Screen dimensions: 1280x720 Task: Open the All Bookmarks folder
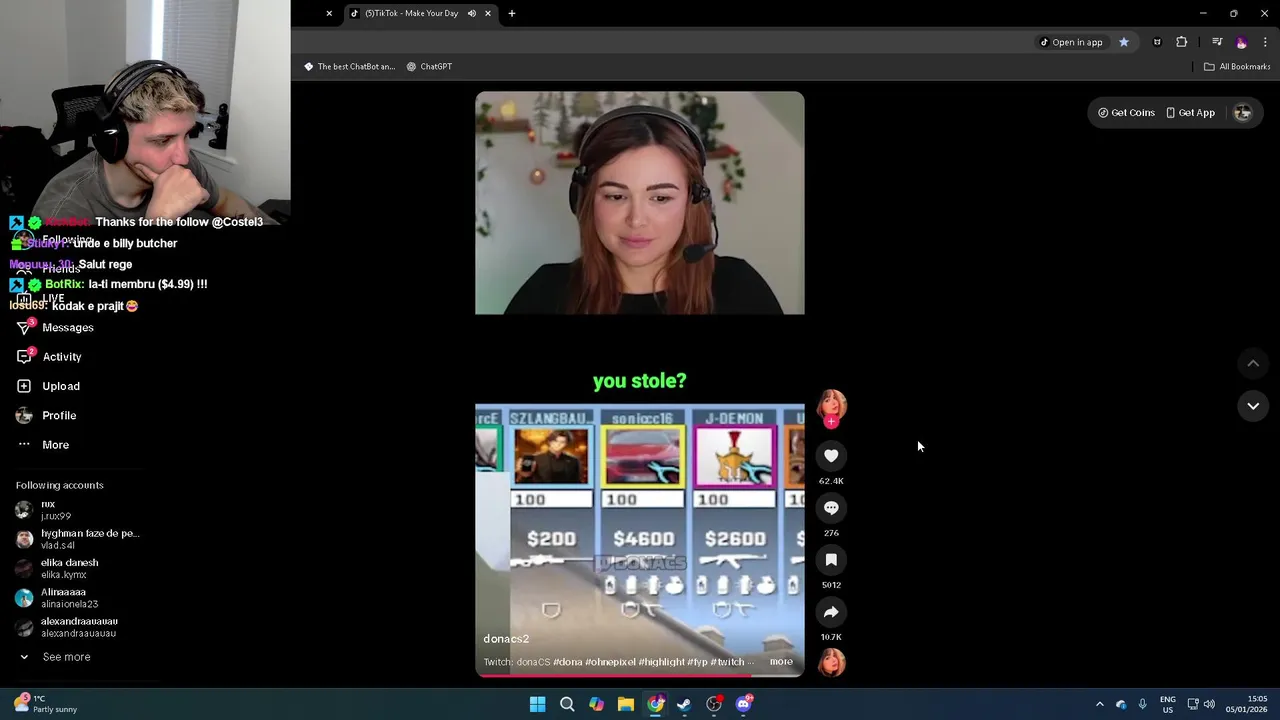click(x=1237, y=67)
